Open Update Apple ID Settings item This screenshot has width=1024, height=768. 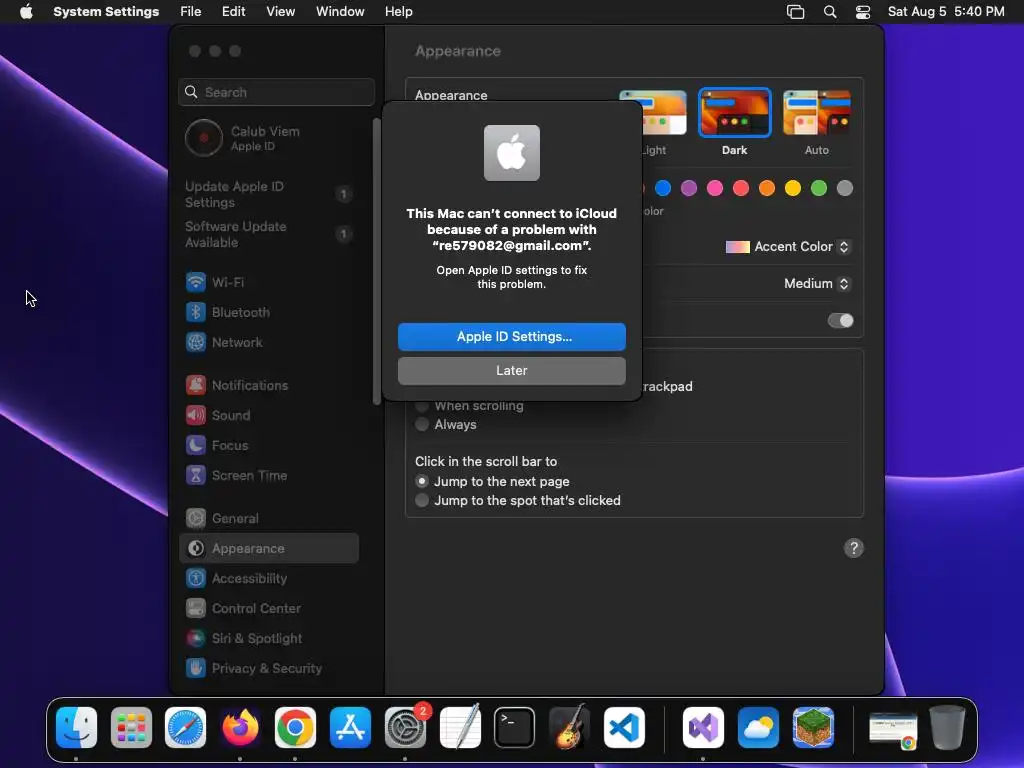(268, 194)
